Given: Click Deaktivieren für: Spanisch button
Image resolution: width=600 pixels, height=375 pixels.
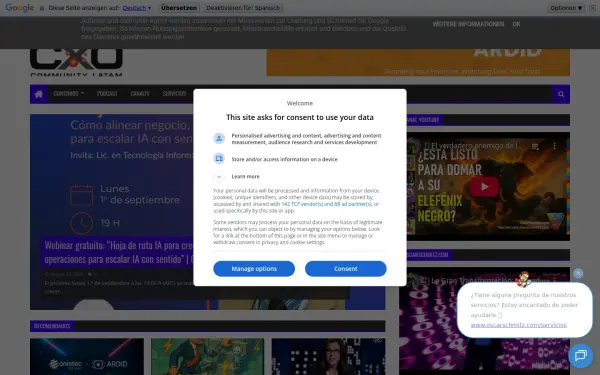Looking at the screenshot, I should click(243, 8).
